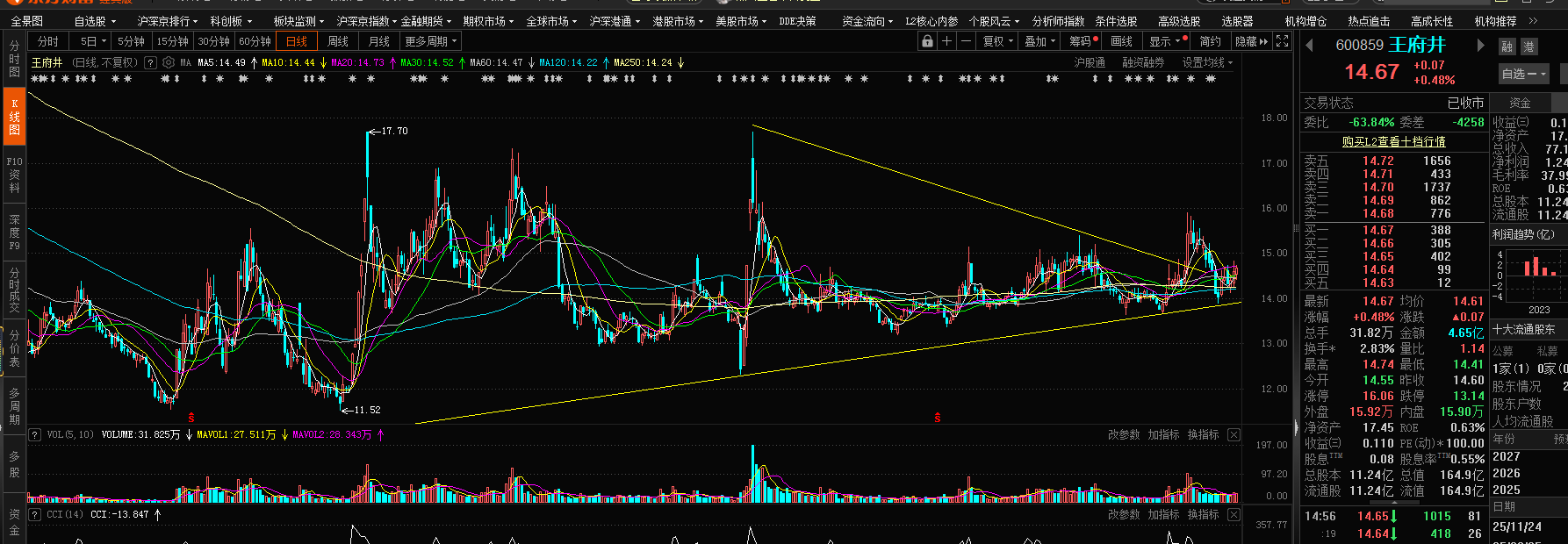The image size is (1568, 544).
Task: Open 分时图 in left sidebar
Action: pos(14,59)
